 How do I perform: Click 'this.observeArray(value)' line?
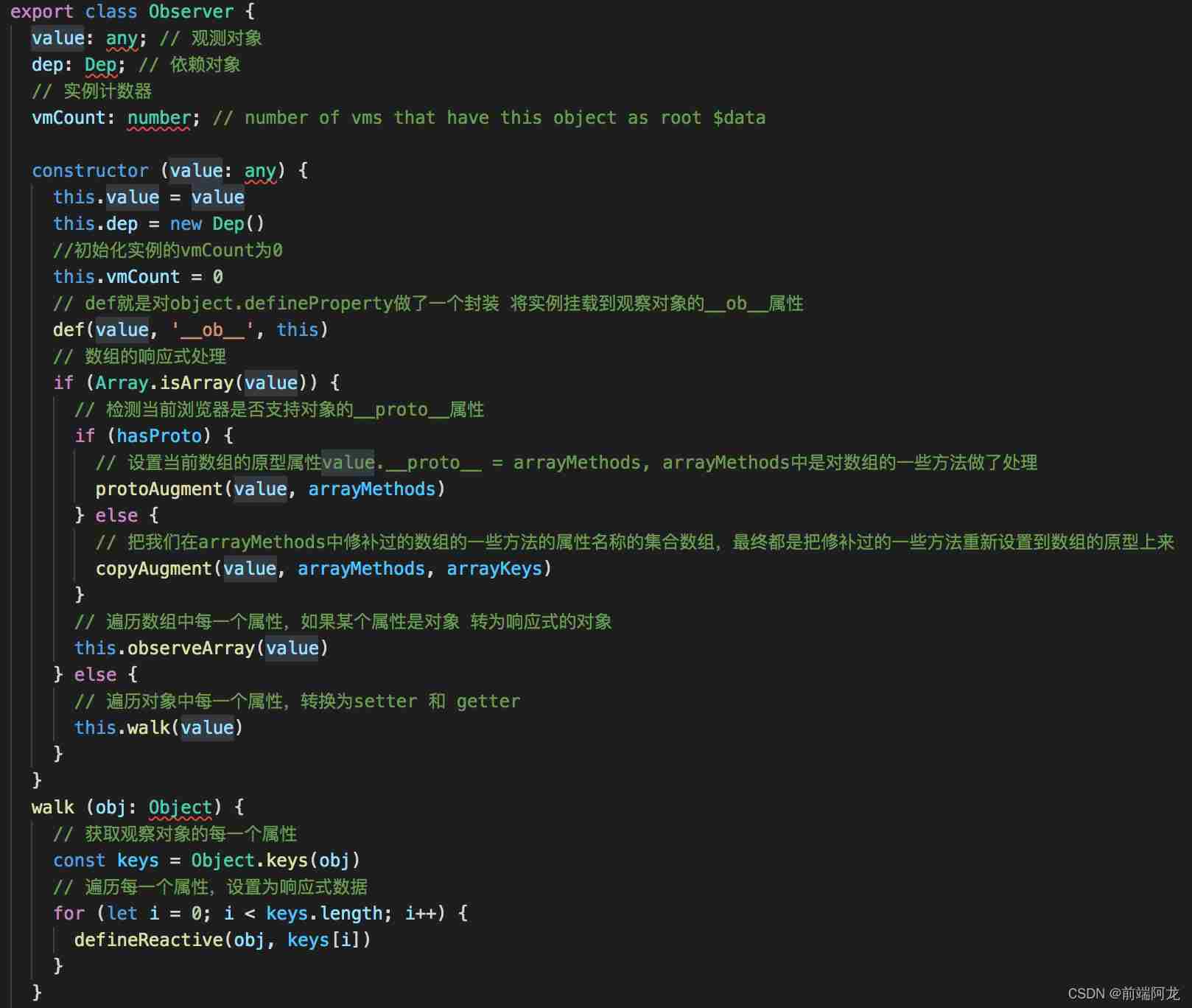(201, 648)
